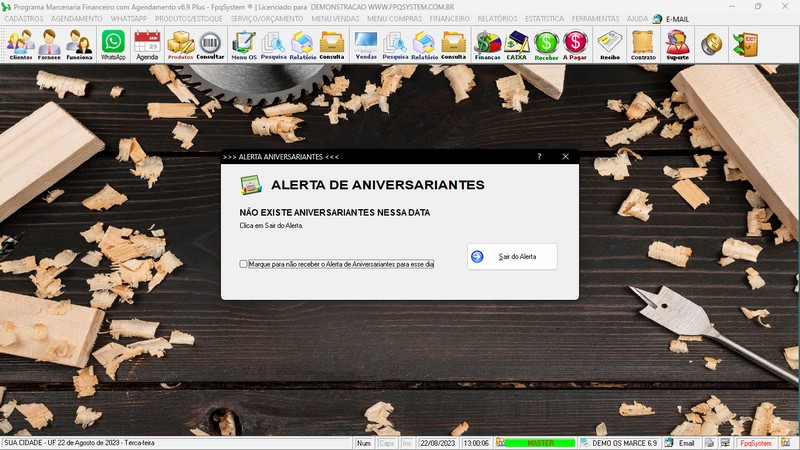
Task: Click the green Receber dollar icon
Action: coord(546,44)
